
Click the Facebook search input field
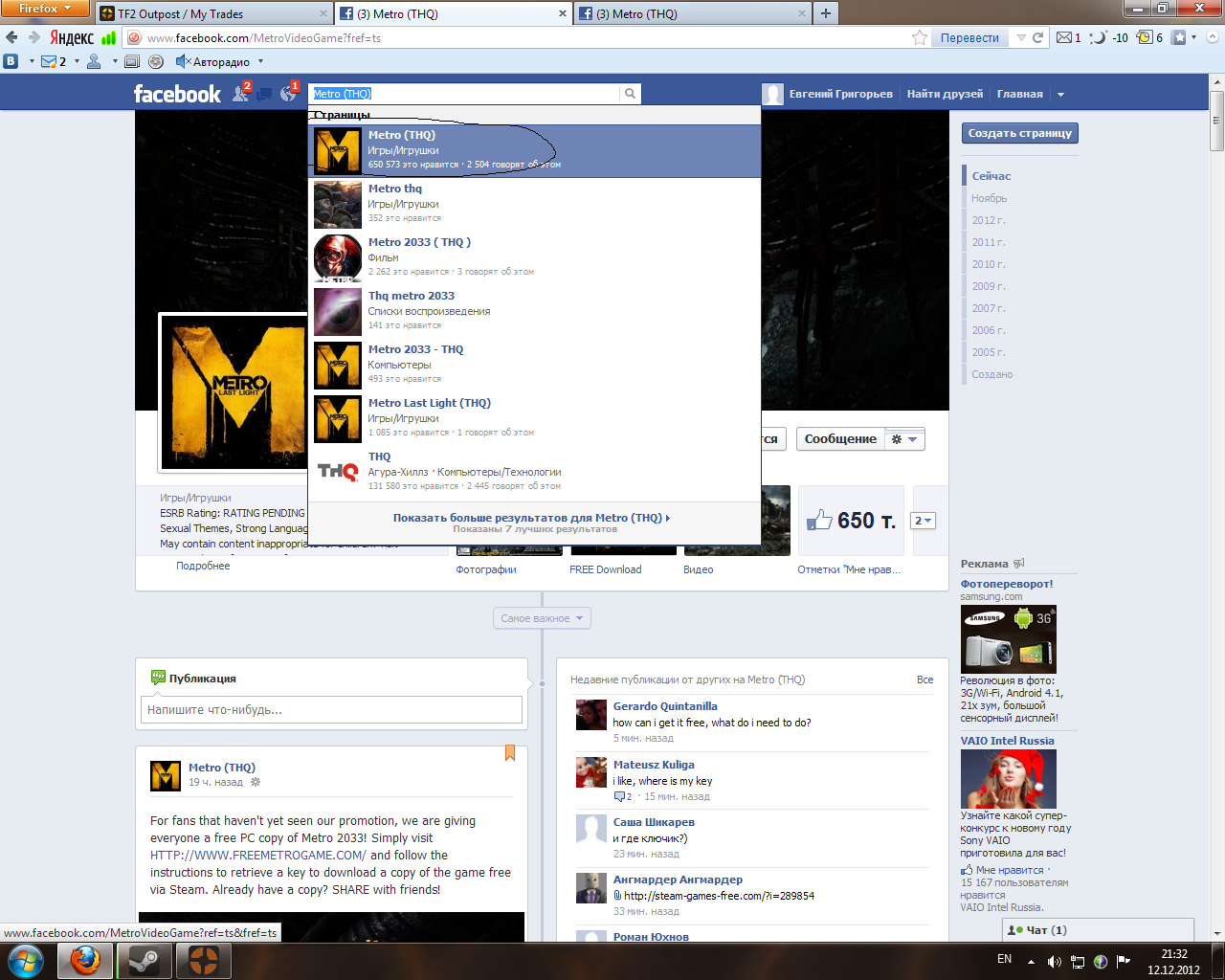click(x=465, y=94)
